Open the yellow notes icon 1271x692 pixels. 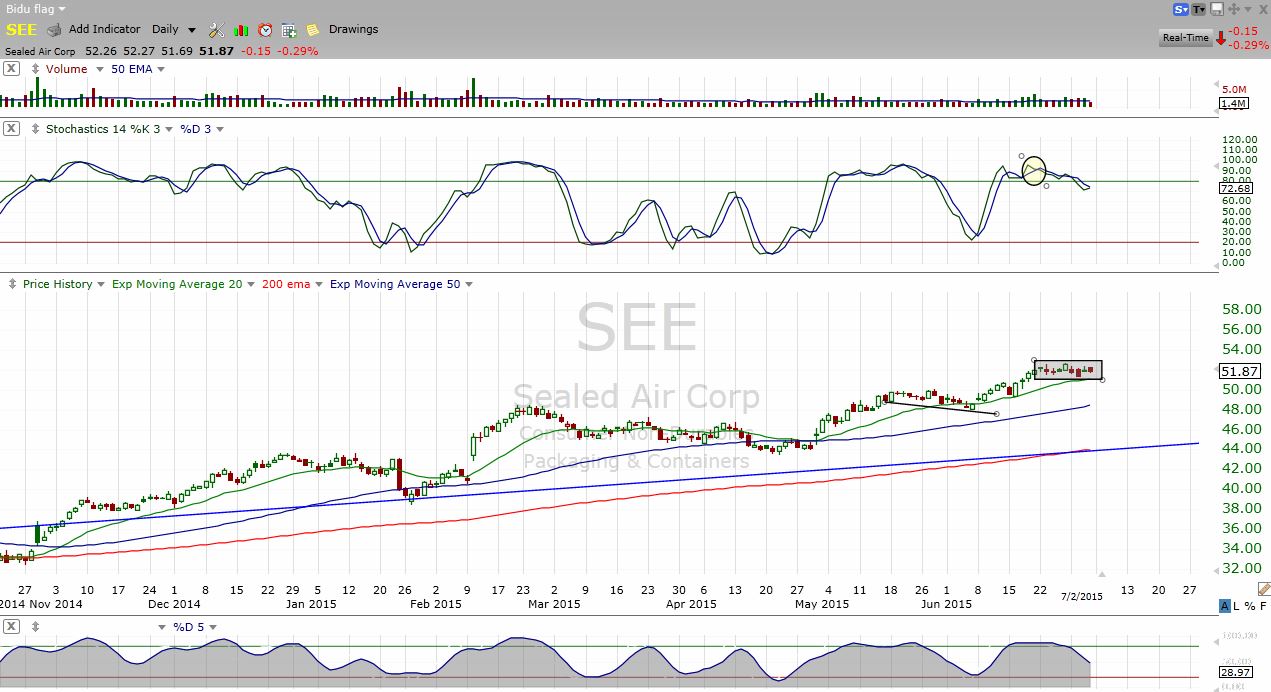coord(313,30)
